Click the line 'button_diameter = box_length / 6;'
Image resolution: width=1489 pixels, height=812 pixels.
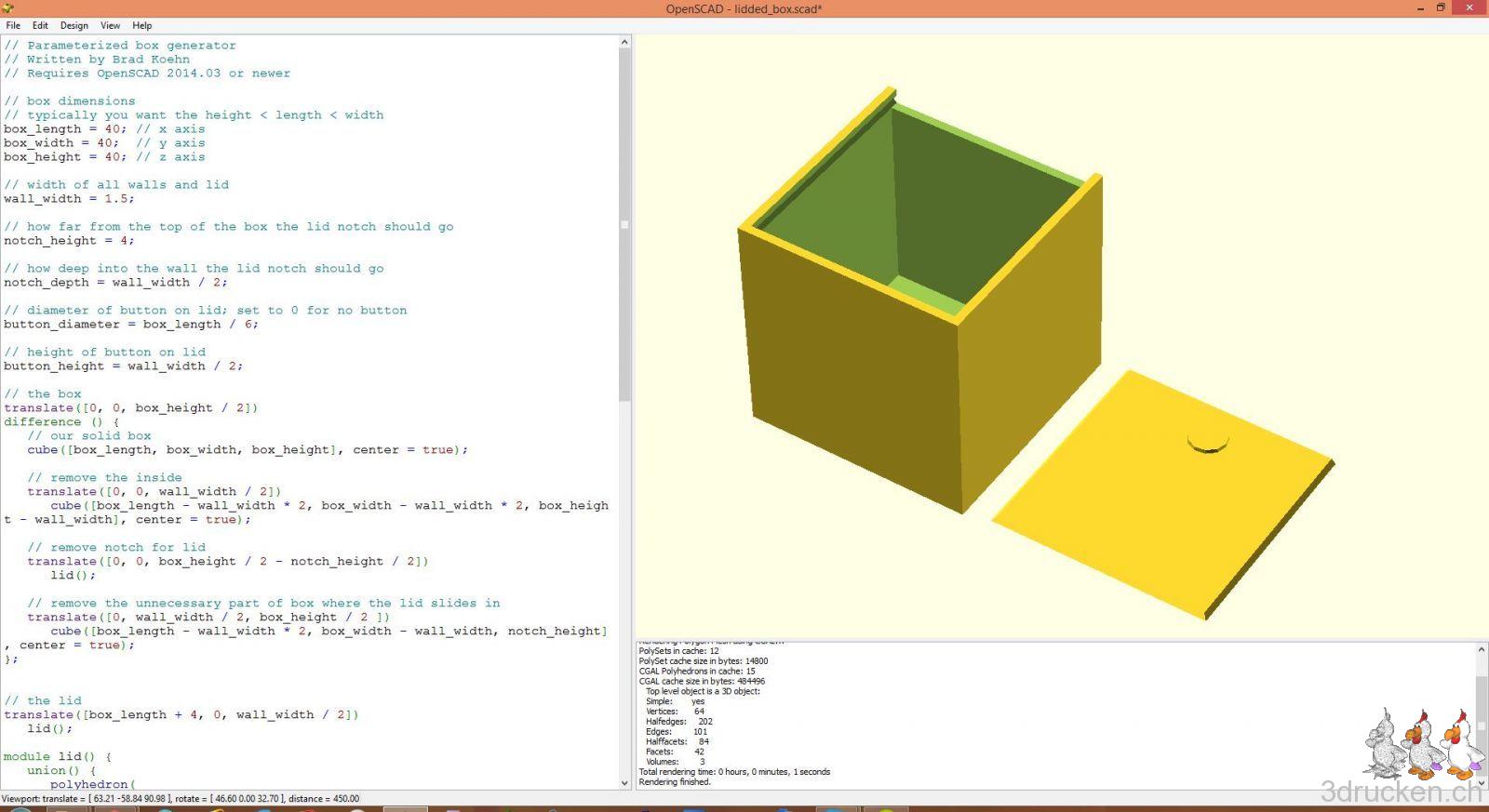[131, 325]
